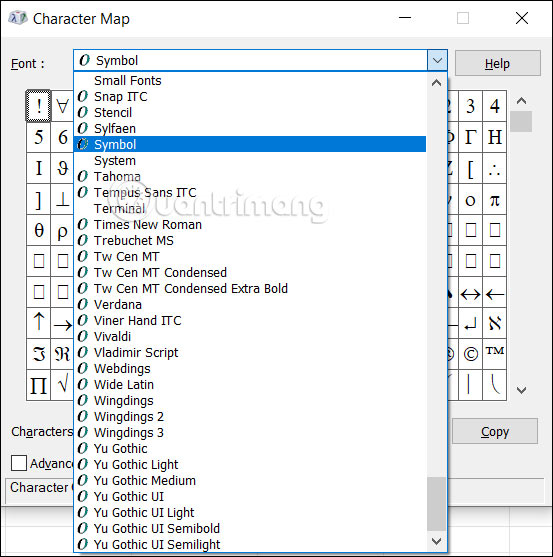Click the Character Map app icon in title bar
The image size is (553, 557).
(18, 18)
